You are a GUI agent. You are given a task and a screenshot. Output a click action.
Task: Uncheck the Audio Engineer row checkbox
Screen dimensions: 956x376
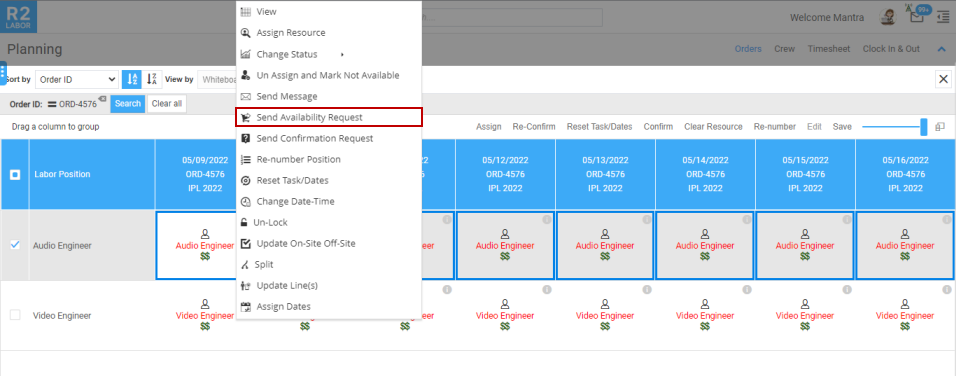15,245
